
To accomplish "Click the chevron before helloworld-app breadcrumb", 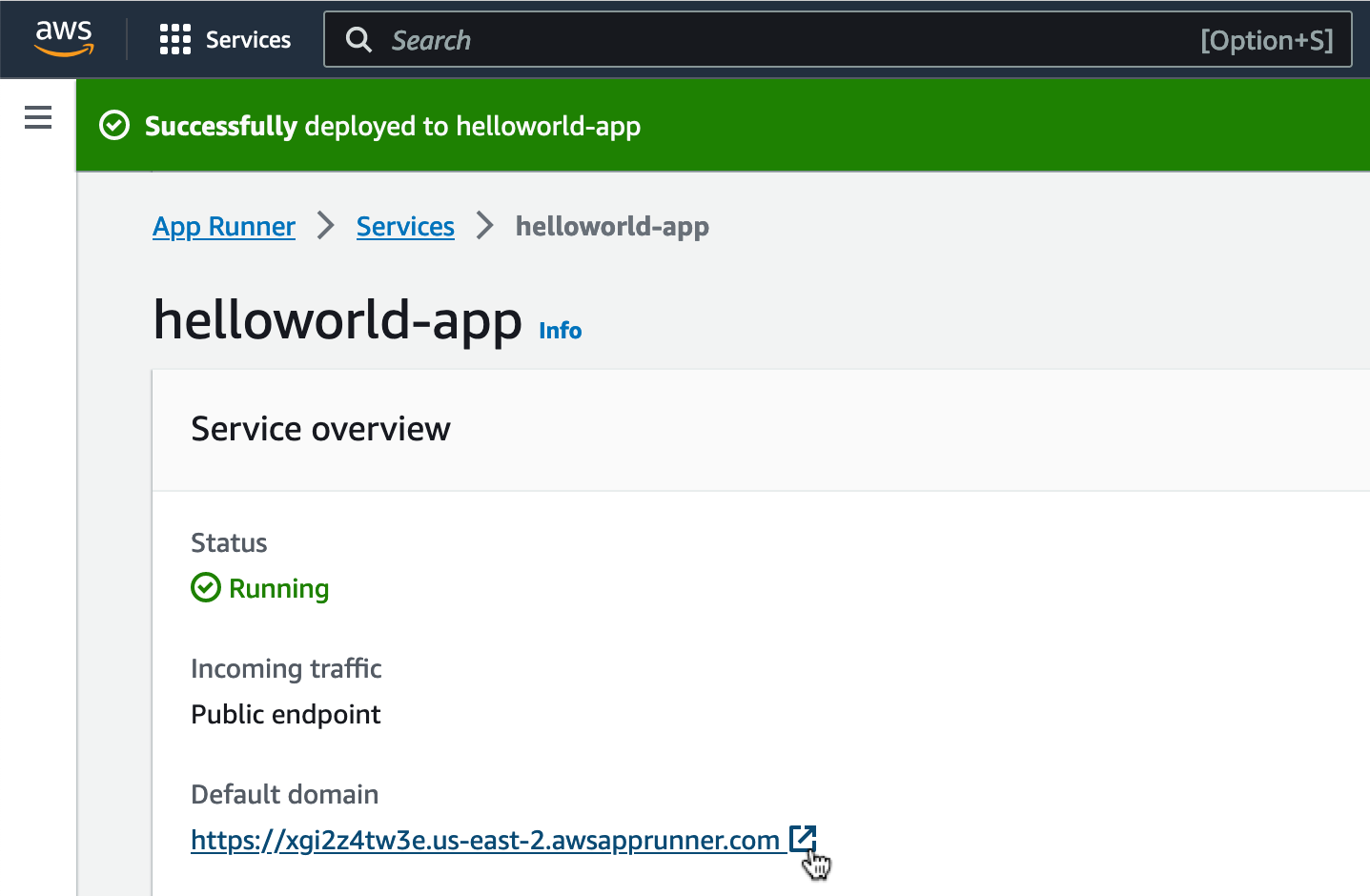I will (x=485, y=226).
